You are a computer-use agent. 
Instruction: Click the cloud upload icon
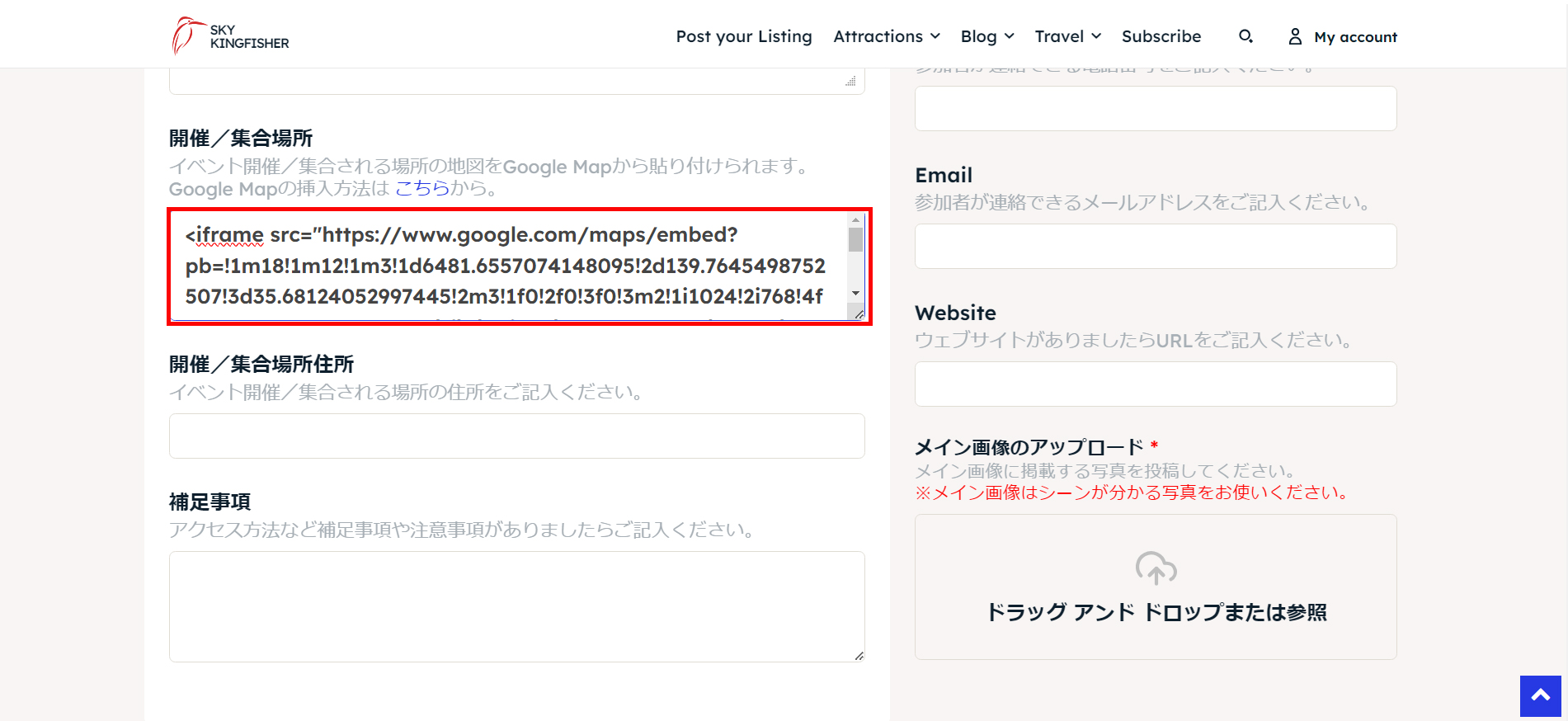[x=1156, y=568]
